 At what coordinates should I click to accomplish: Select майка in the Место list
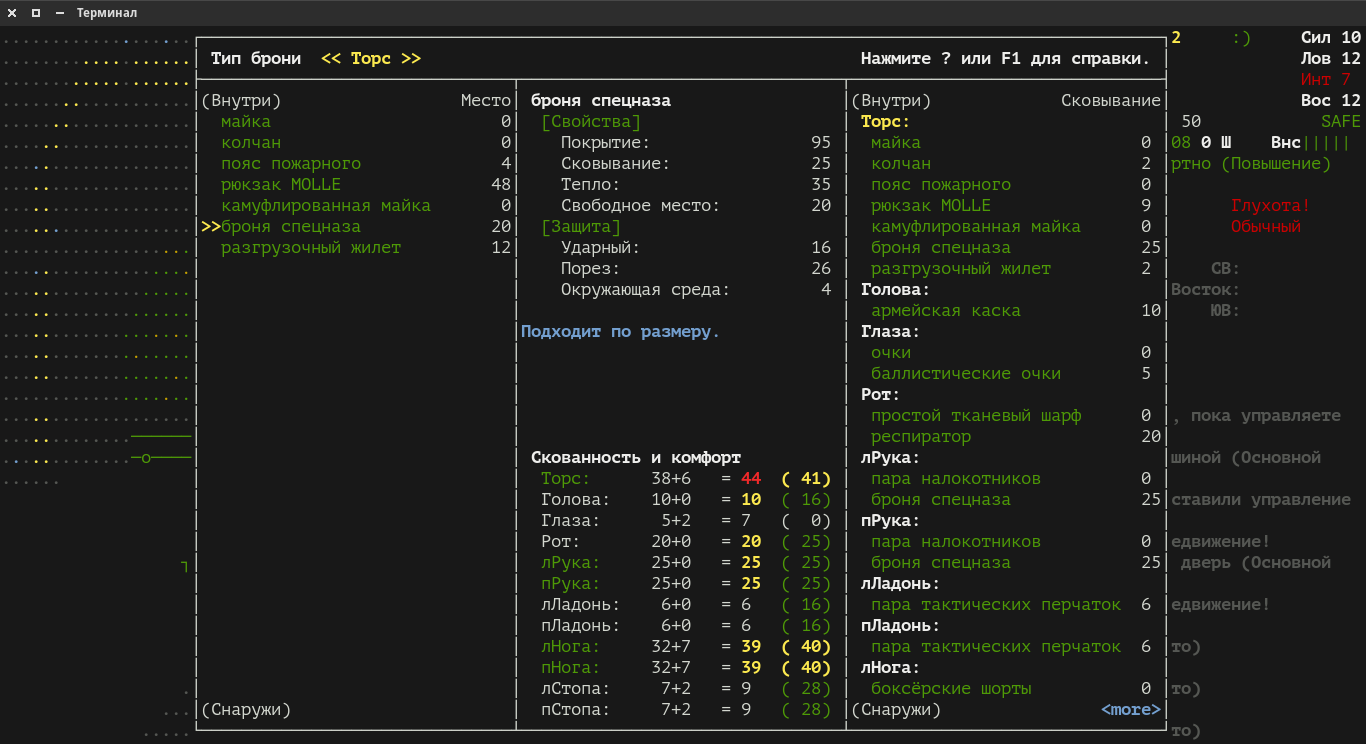(x=366, y=122)
